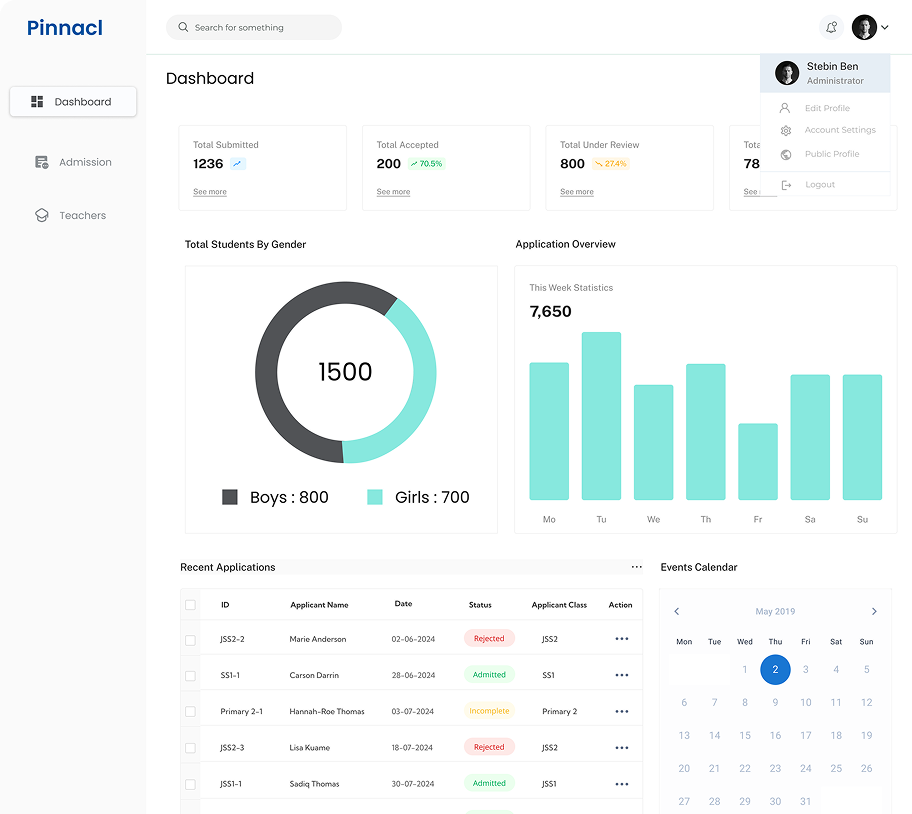912x814 pixels.
Task: Tick the checkbox for Marie Anderson's row
Action: [x=190, y=640]
